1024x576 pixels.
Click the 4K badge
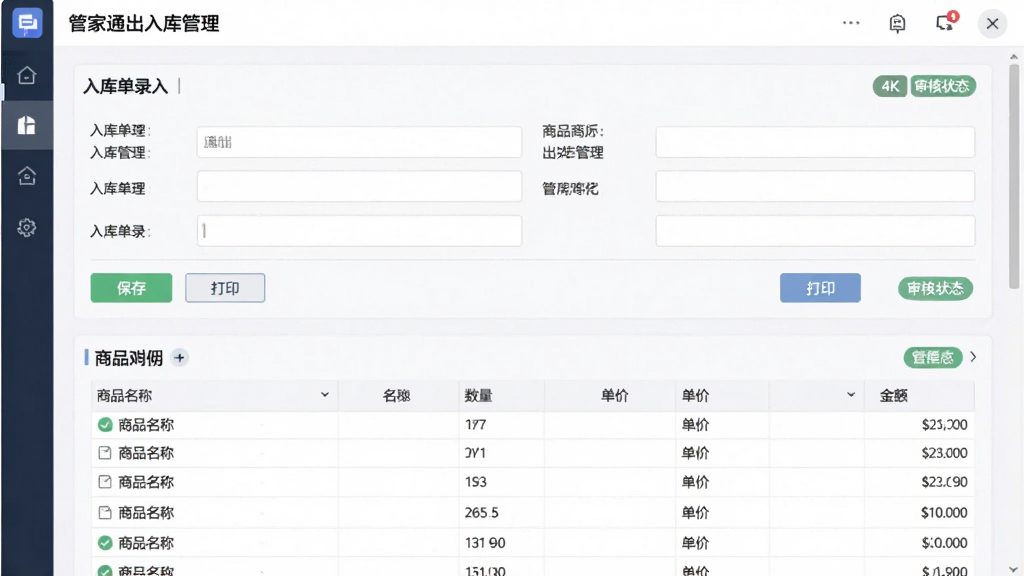point(889,86)
